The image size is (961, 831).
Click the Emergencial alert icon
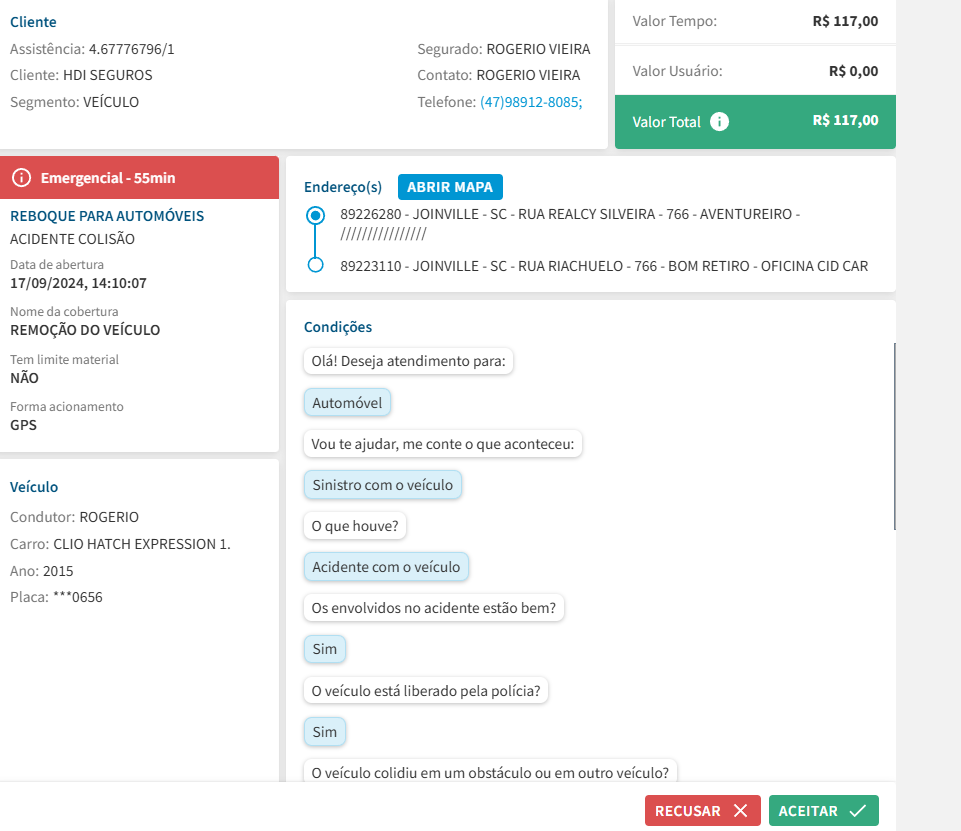[22, 178]
